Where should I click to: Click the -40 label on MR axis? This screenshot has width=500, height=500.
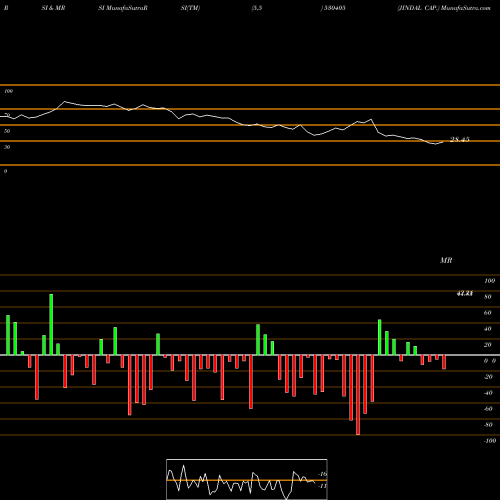488,393
